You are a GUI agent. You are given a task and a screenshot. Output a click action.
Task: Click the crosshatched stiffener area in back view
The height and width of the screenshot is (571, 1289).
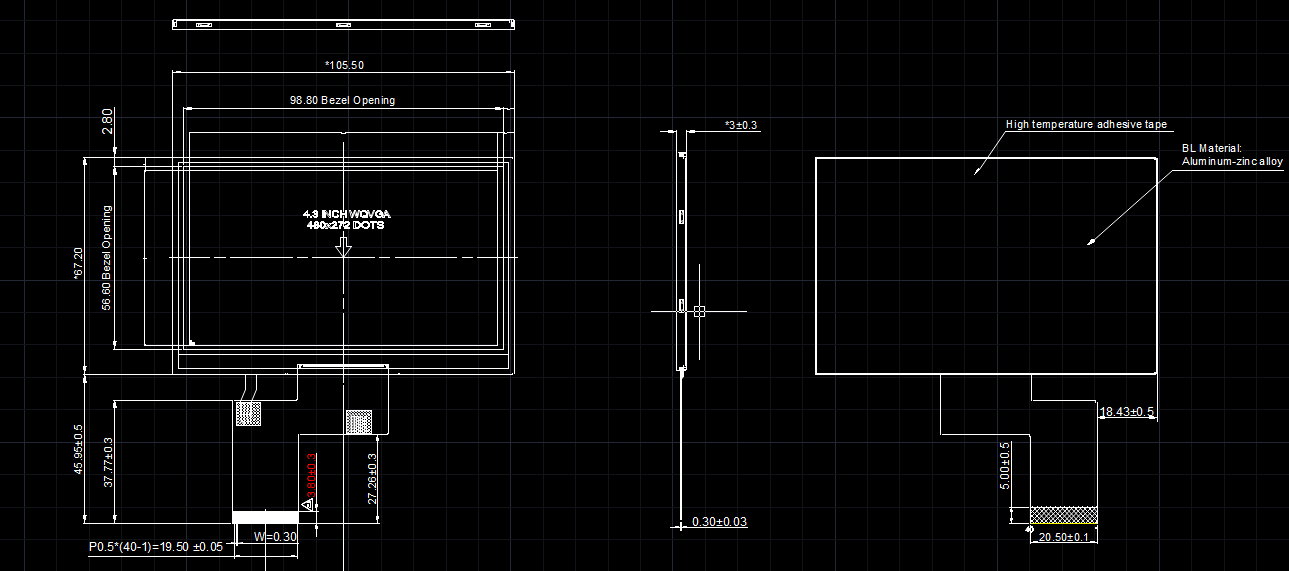(x=1063, y=514)
